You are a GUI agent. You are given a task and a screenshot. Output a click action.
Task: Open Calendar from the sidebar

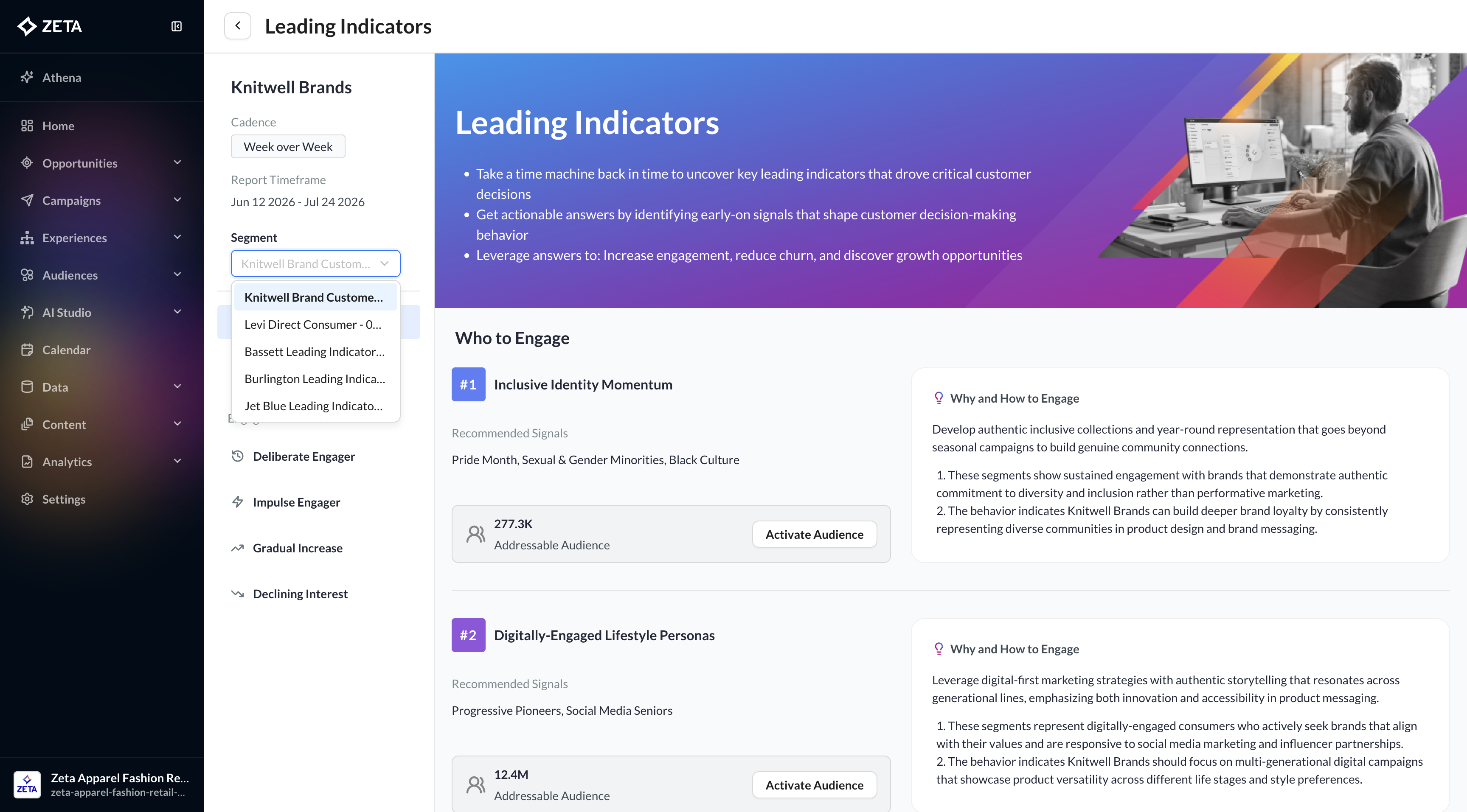(101, 350)
